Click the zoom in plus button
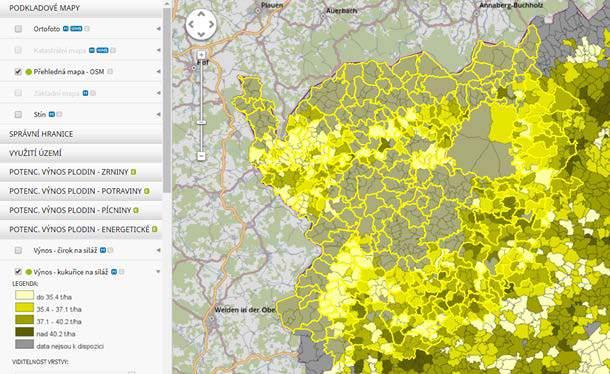Image resolution: width=610 pixels, height=374 pixels. (x=201, y=55)
